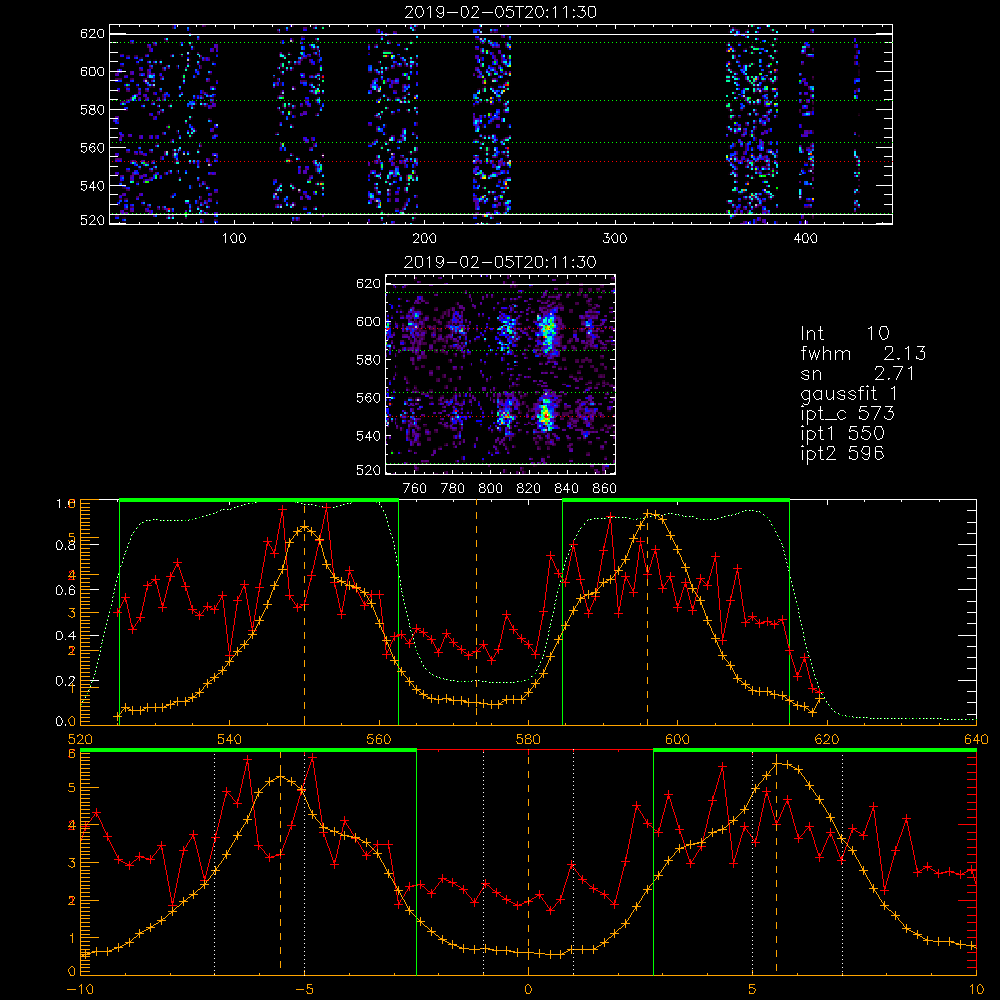Viewport: 1000px width, 1000px height.
Task: Click x-axis label 300 of top spectrogram
Action: [x=615, y=239]
